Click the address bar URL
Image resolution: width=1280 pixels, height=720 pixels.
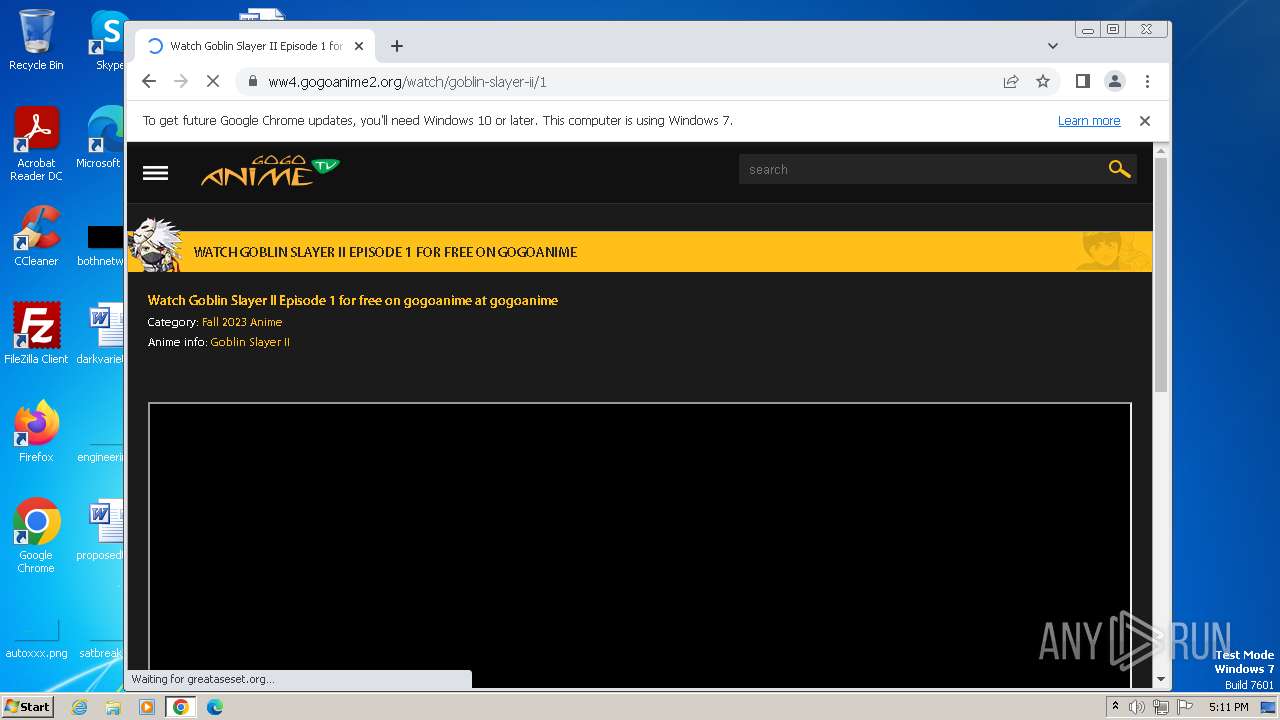(x=407, y=82)
